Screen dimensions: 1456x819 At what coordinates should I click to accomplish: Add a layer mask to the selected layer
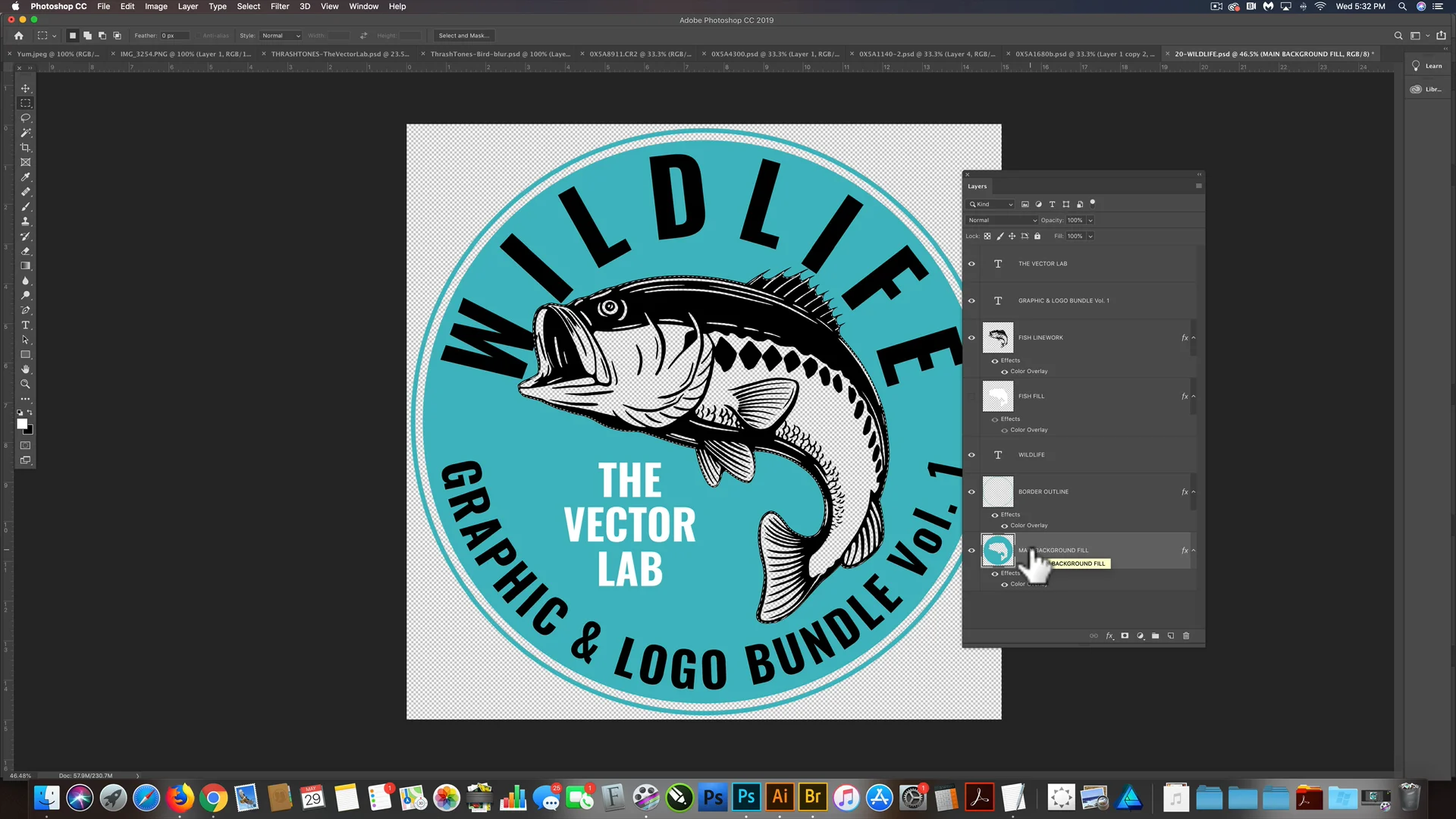click(1125, 636)
